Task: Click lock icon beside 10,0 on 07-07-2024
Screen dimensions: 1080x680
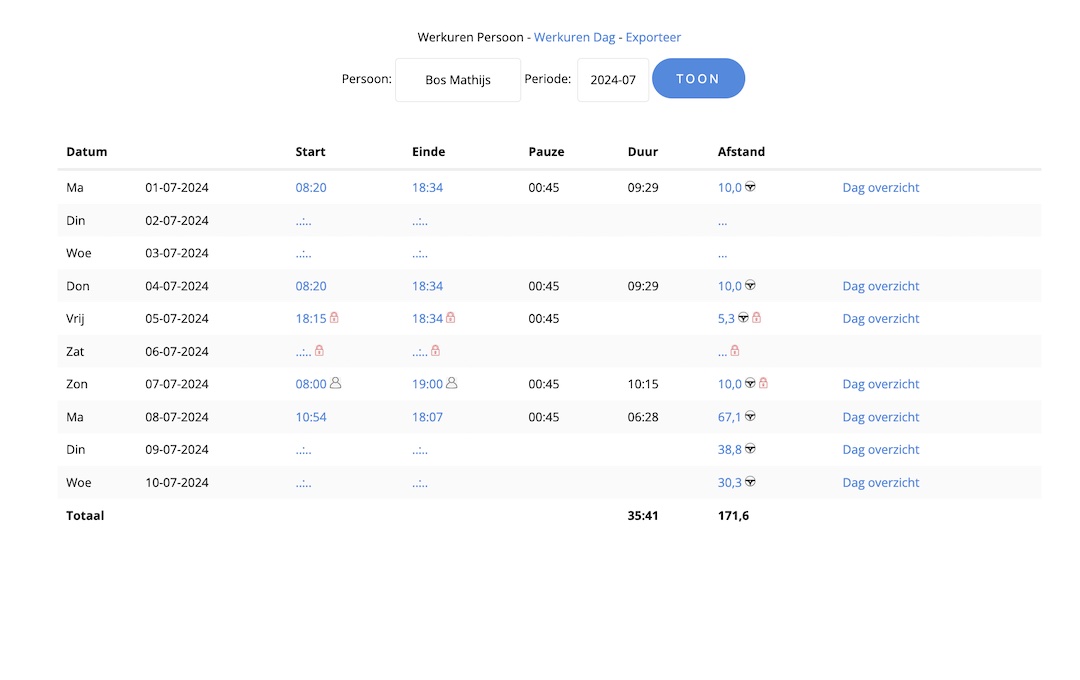Action: click(763, 383)
